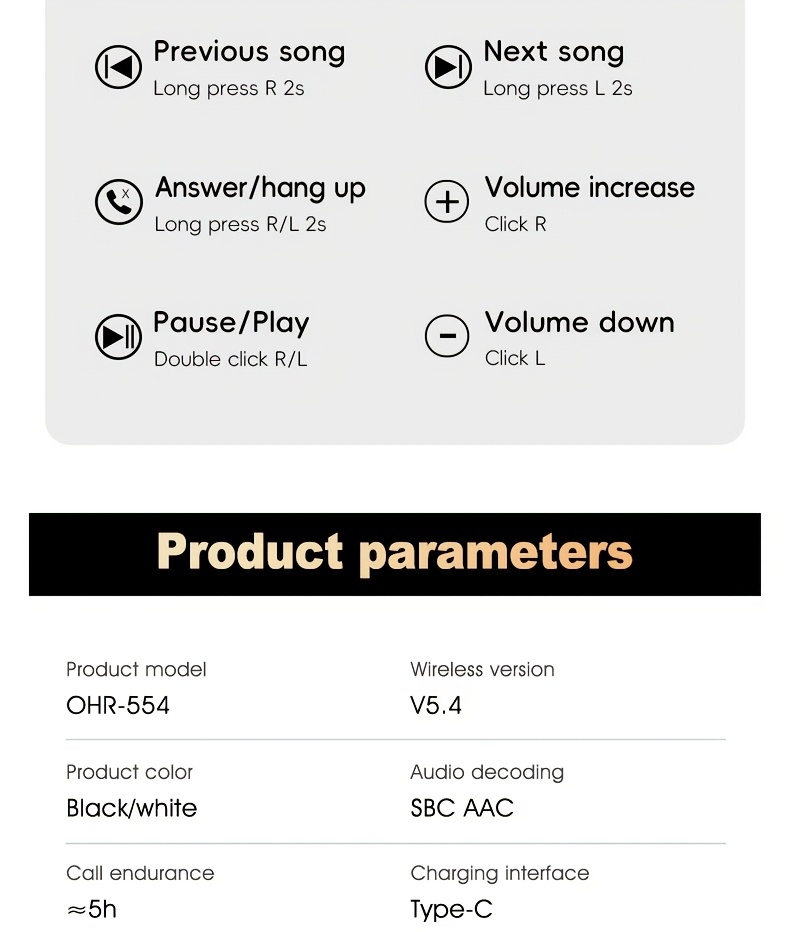Click the Volume down minus icon

[447, 337]
